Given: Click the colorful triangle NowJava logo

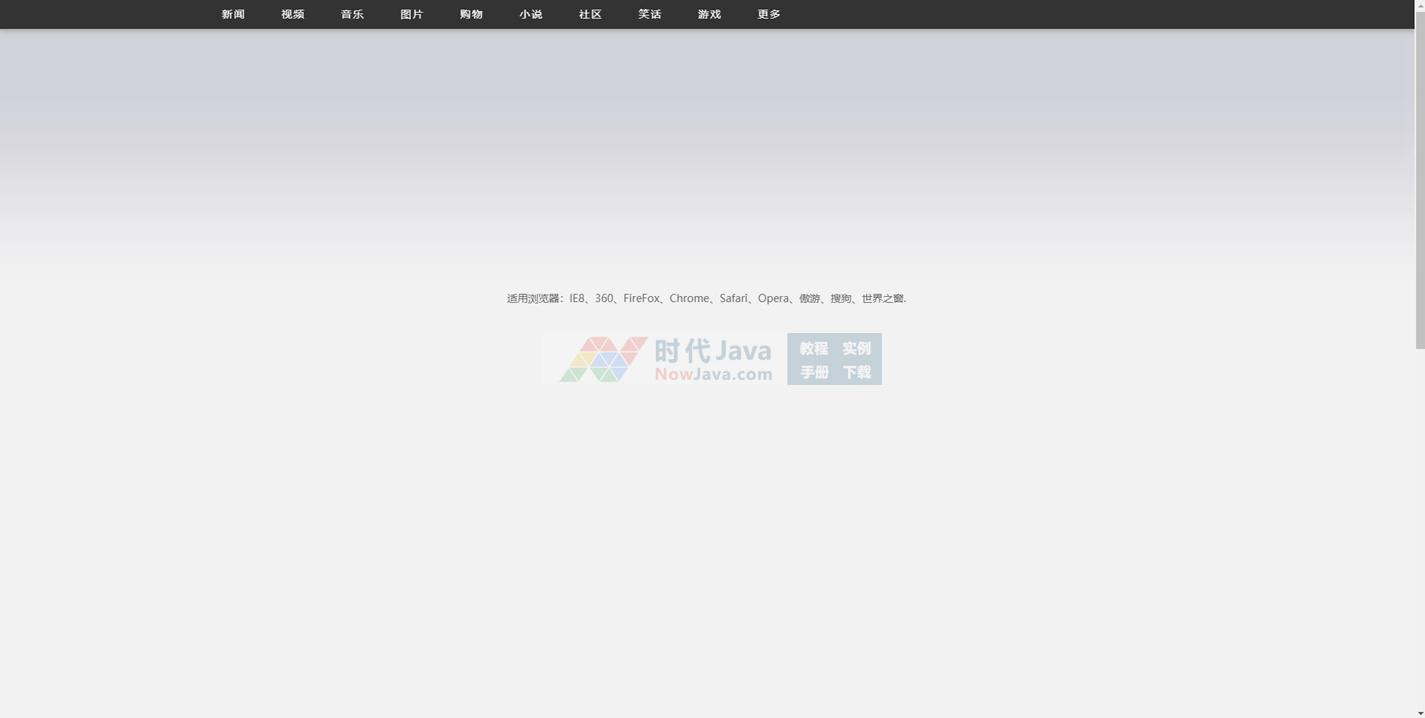Looking at the screenshot, I should [602, 359].
